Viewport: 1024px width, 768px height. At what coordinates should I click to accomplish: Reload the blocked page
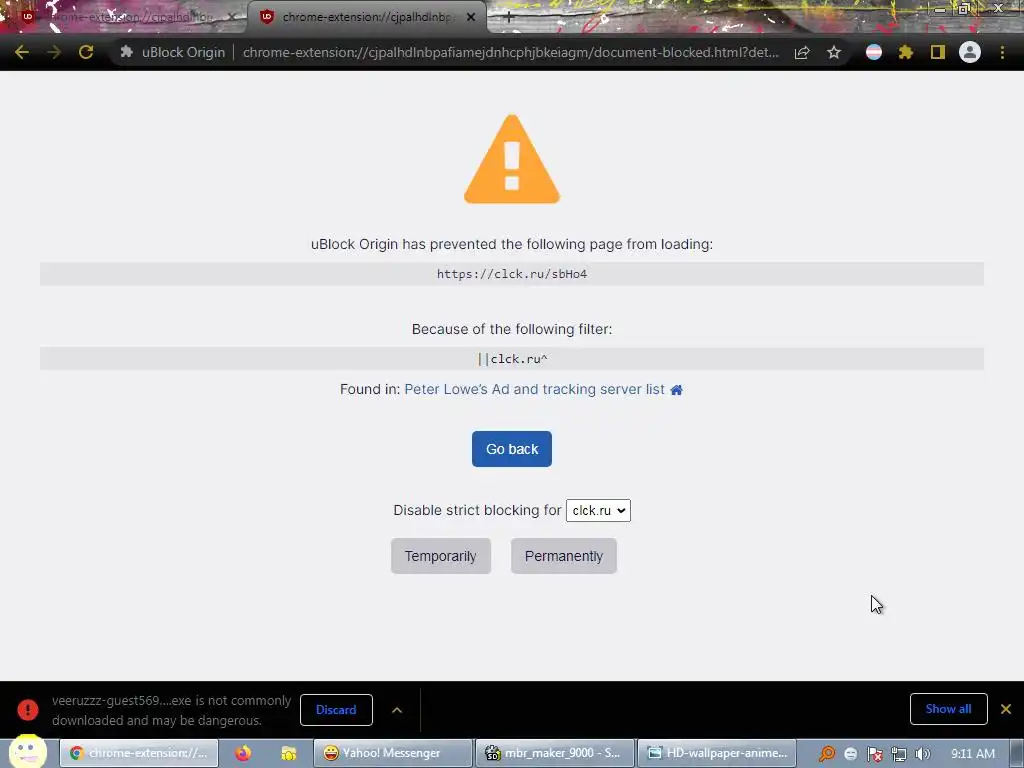coord(86,52)
